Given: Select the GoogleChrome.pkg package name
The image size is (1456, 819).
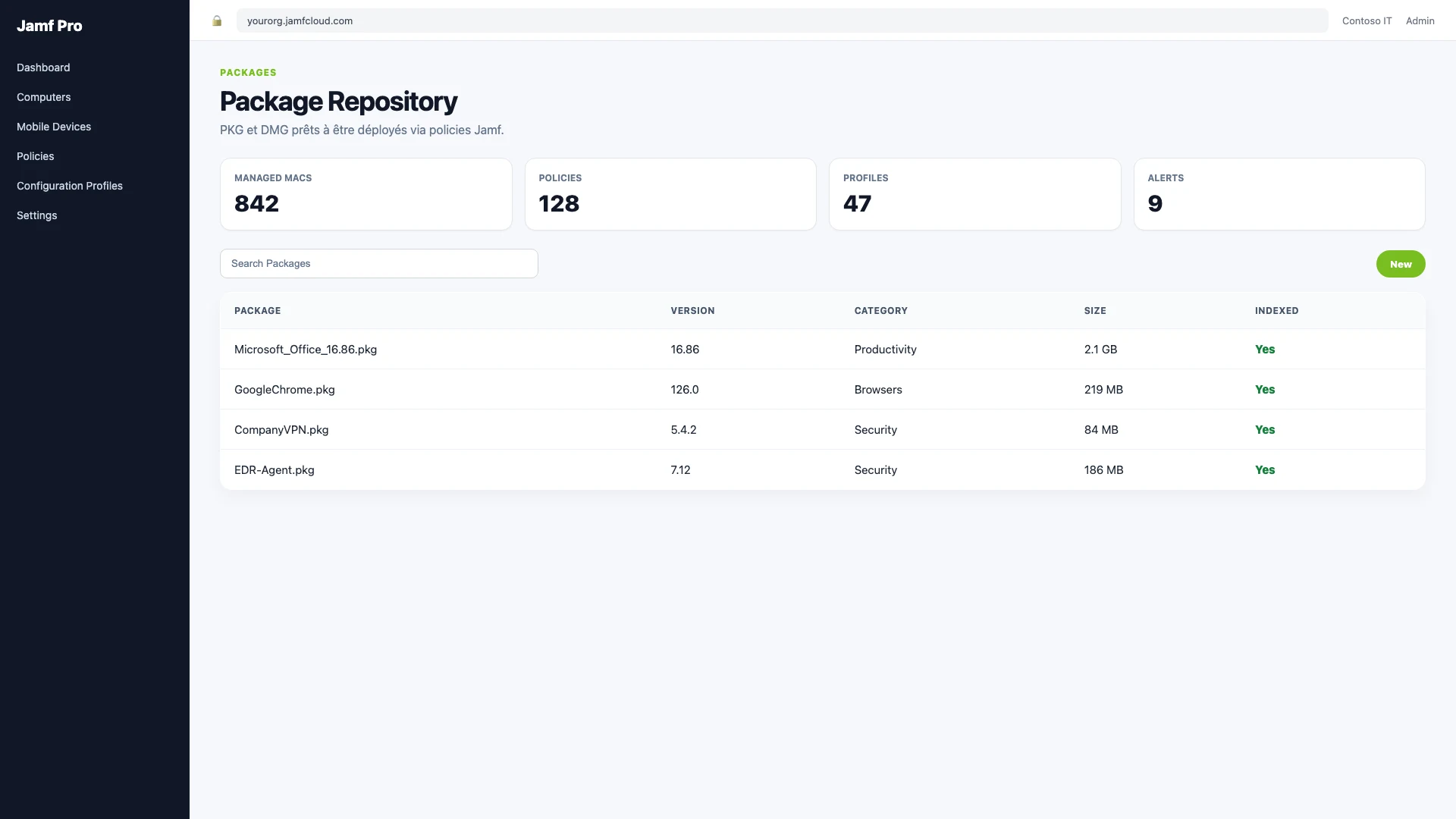Looking at the screenshot, I should (x=284, y=390).
